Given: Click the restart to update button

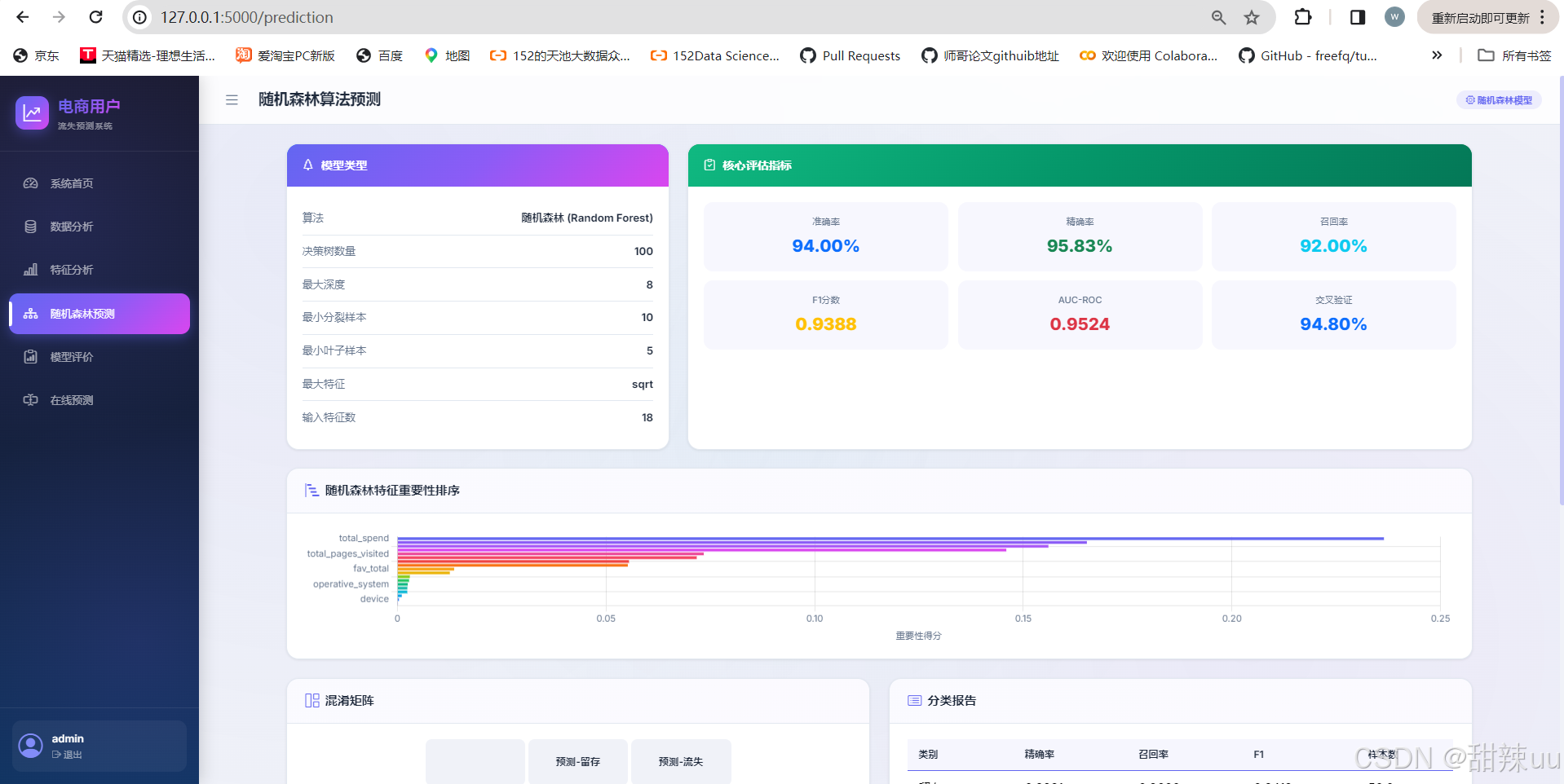Looking at the screenshot, I should [x=1480, y=18].
